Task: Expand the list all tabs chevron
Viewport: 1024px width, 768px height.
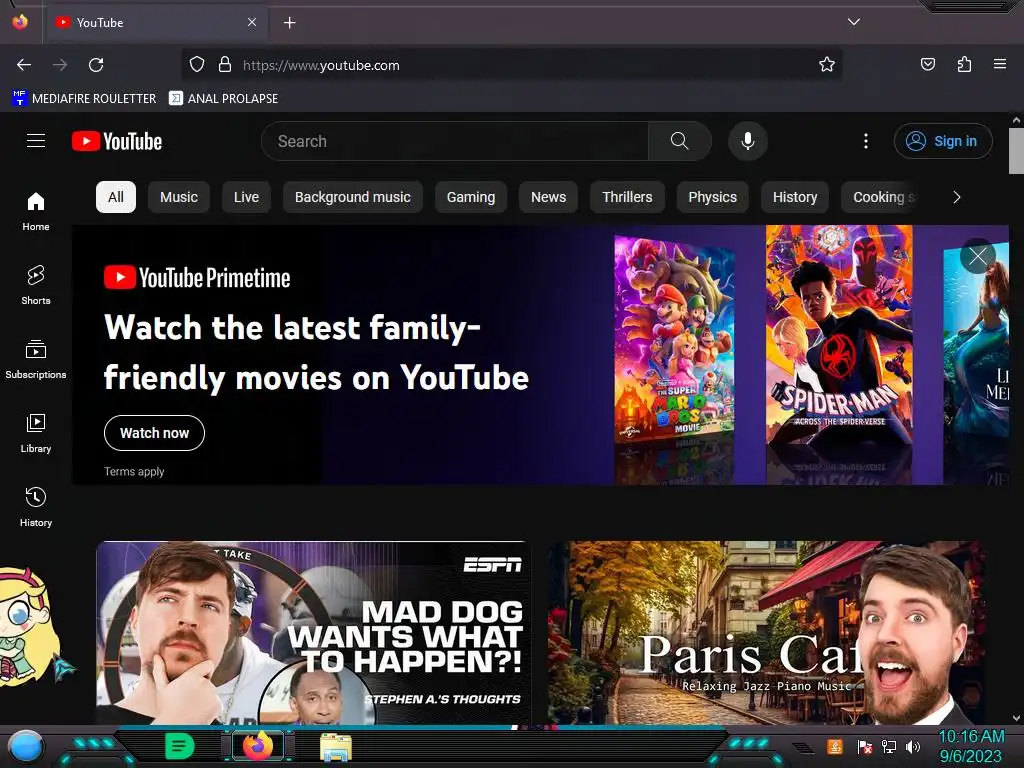Action: click(854, 22)
